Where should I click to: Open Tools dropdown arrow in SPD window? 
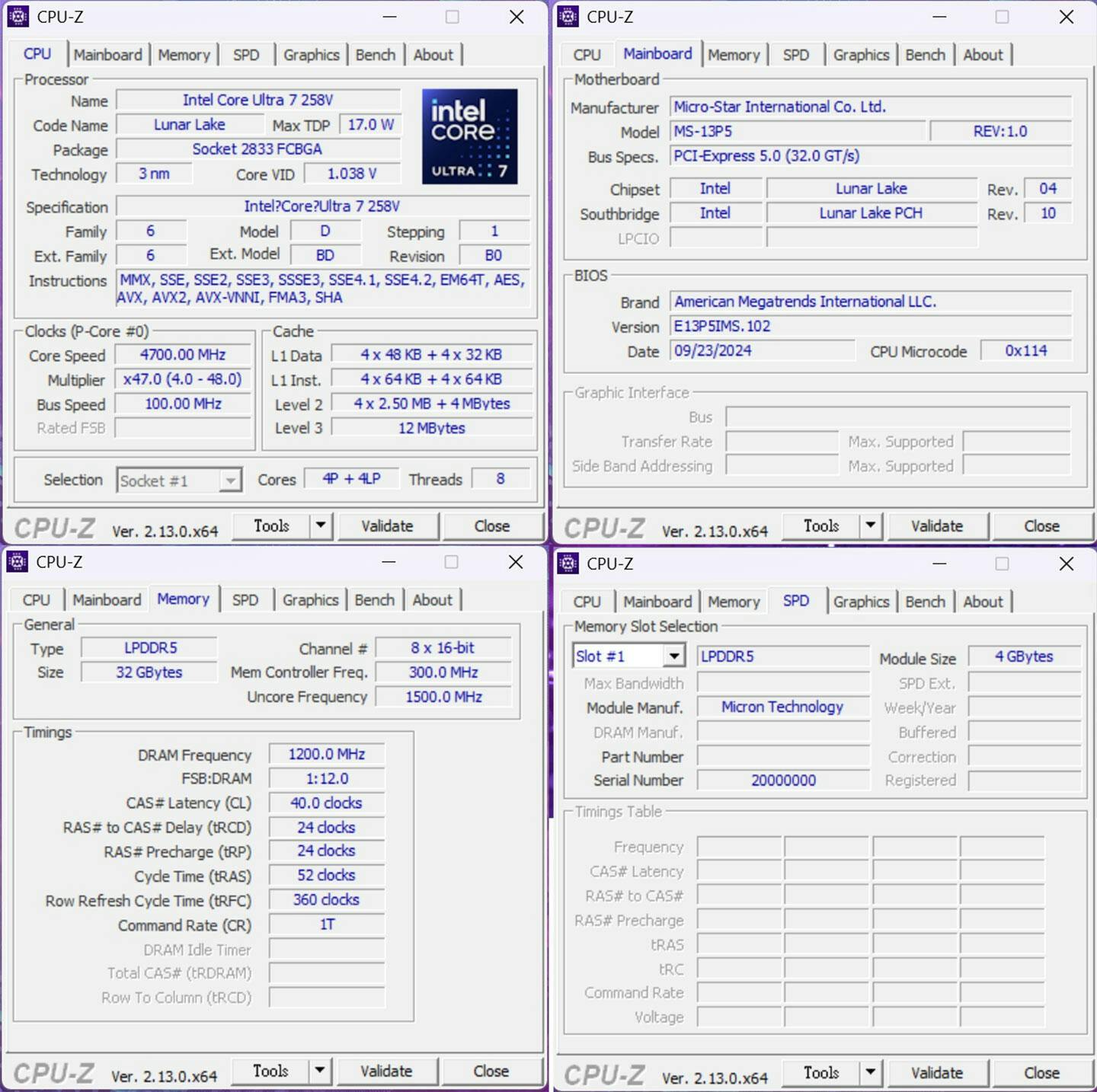[x=870, y=1072]
